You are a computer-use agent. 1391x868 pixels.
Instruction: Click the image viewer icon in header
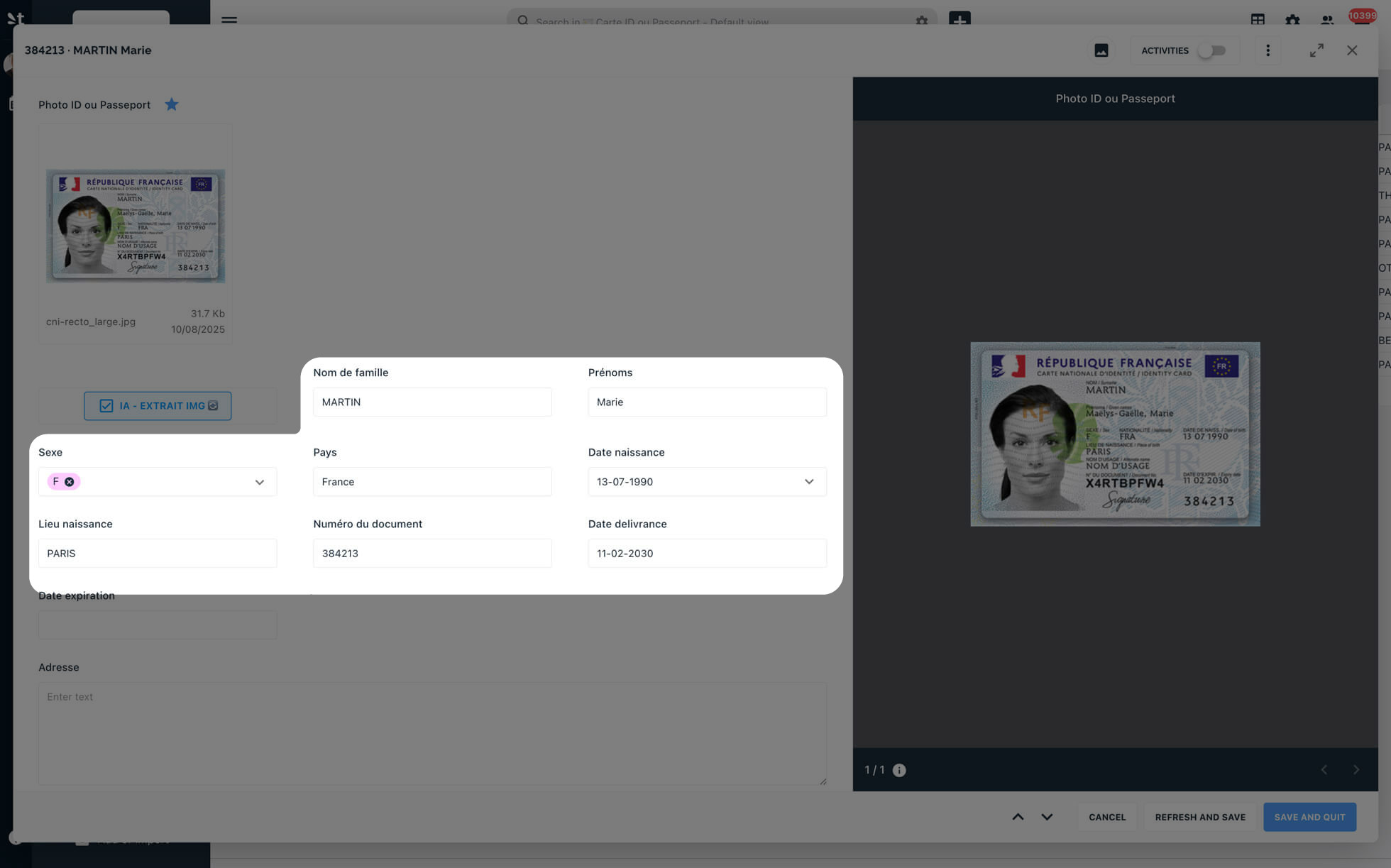1101,50
